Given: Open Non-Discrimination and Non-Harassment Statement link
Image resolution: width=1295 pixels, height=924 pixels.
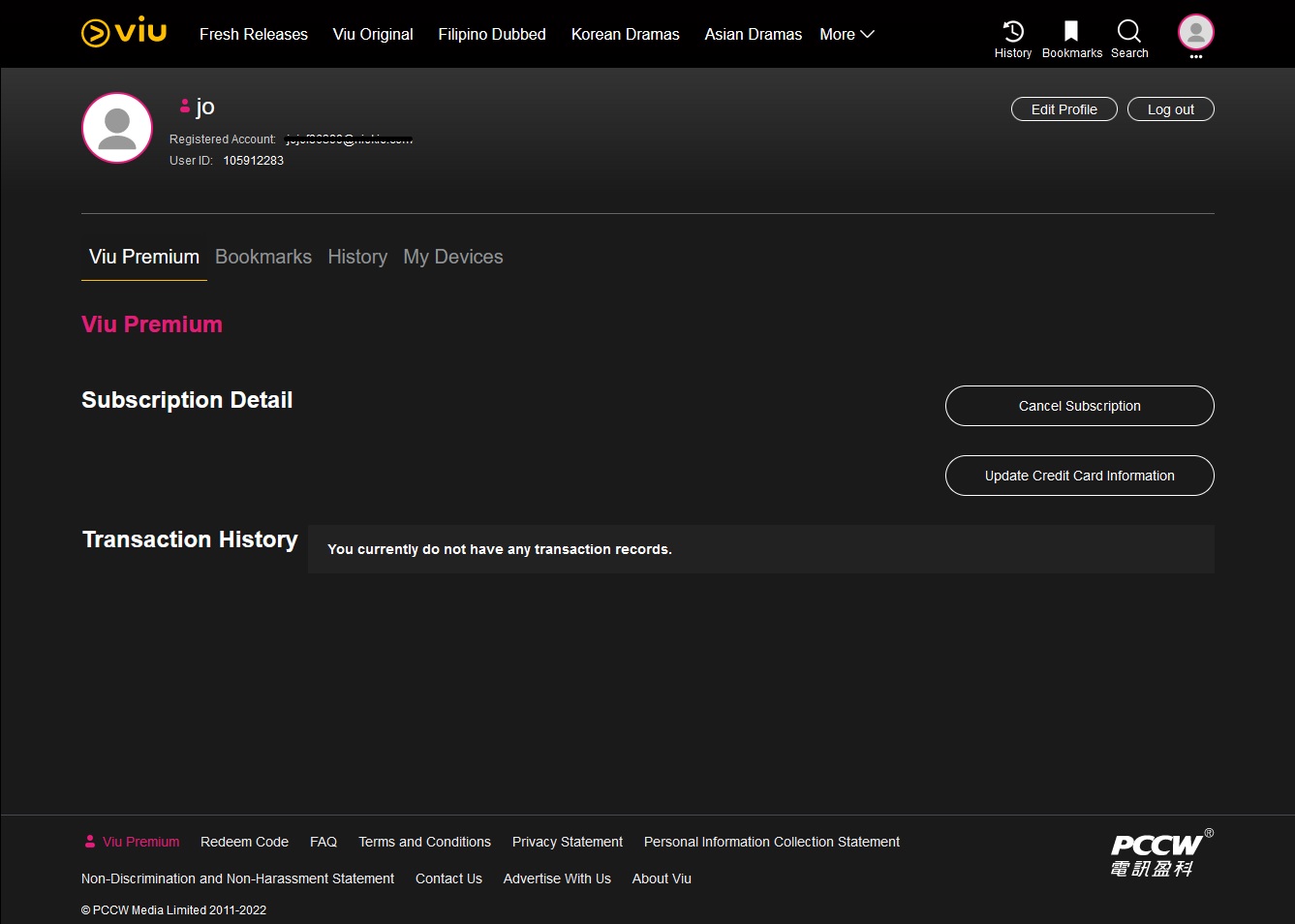Looking at the screenshot, I should tap(237, 878).
